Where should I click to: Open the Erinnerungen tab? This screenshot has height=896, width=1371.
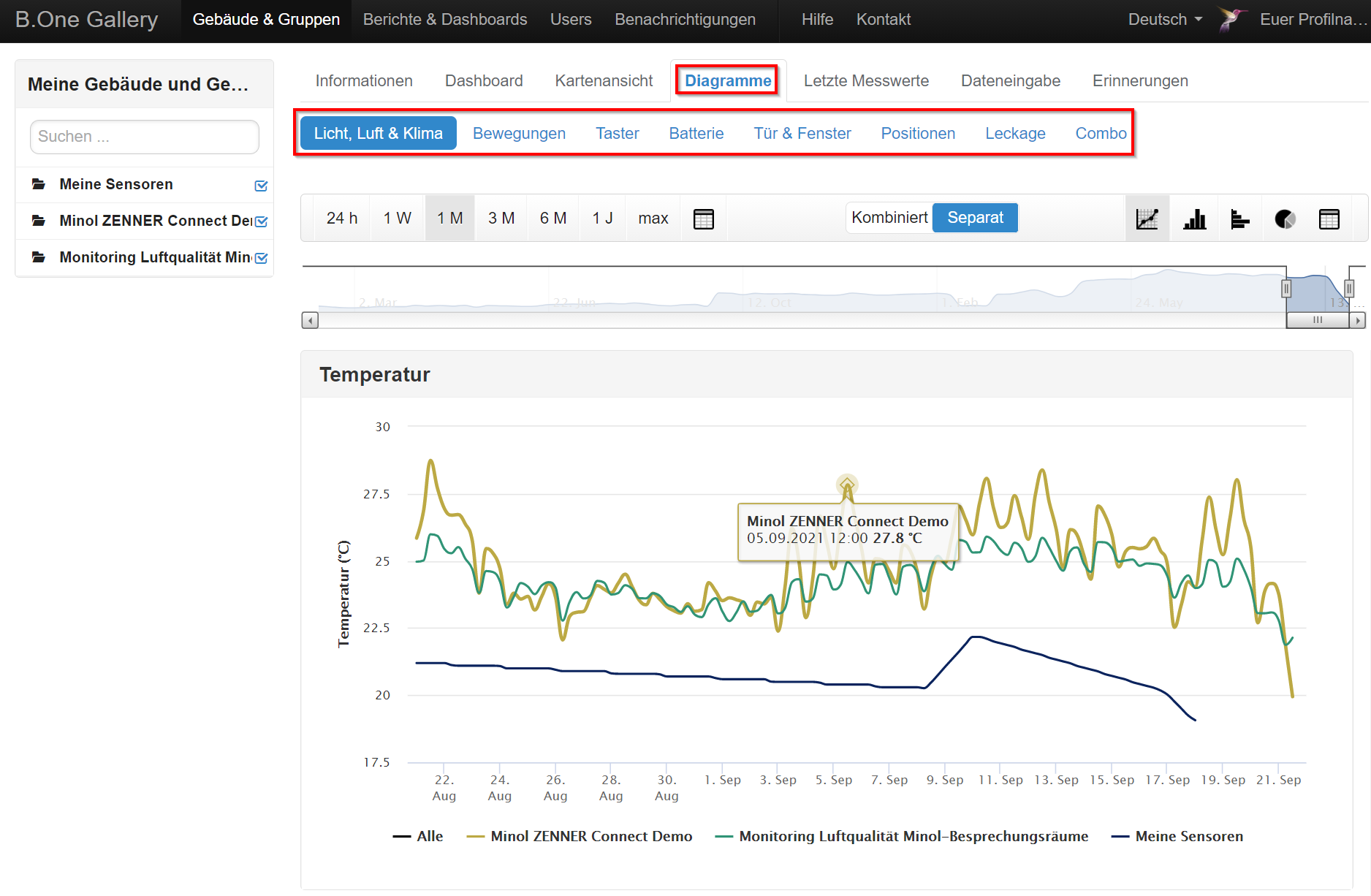pyautogui.click(x=1140, y=81)
